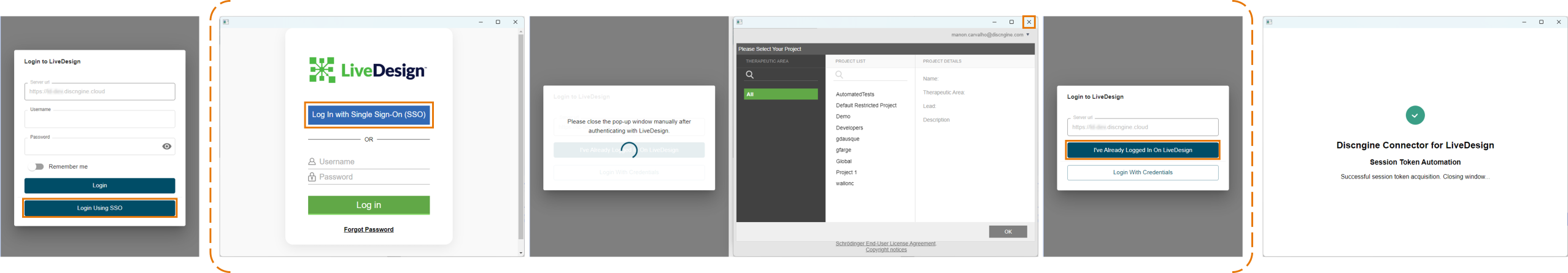Minimize the Session Token Automation window

1523,22
